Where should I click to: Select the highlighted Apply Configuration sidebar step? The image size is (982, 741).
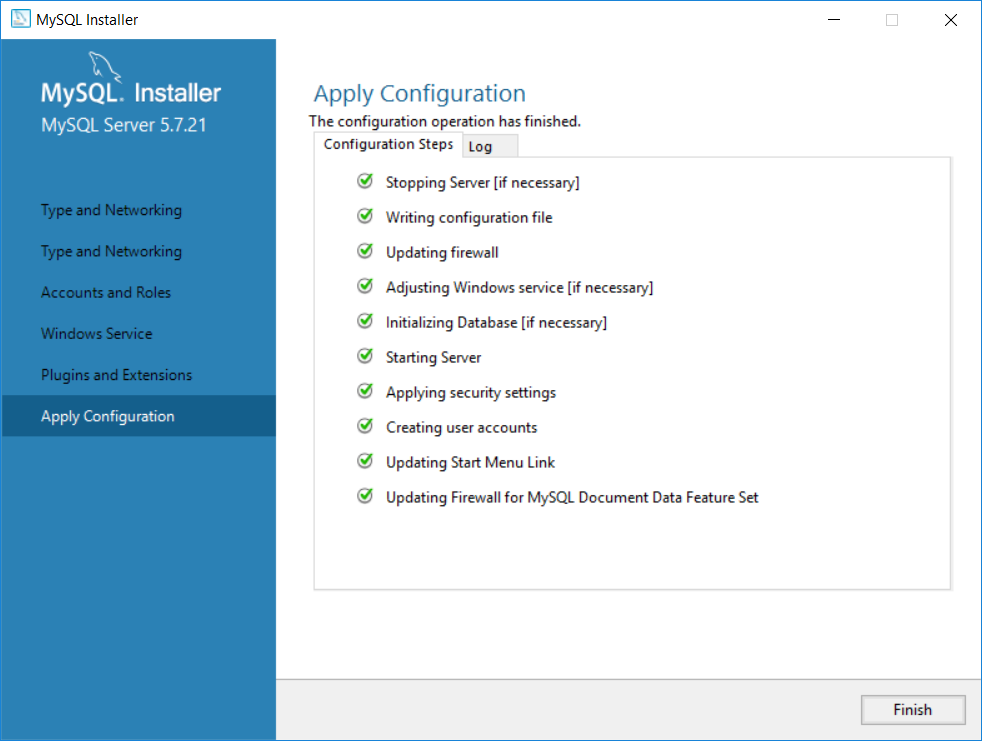108,416
